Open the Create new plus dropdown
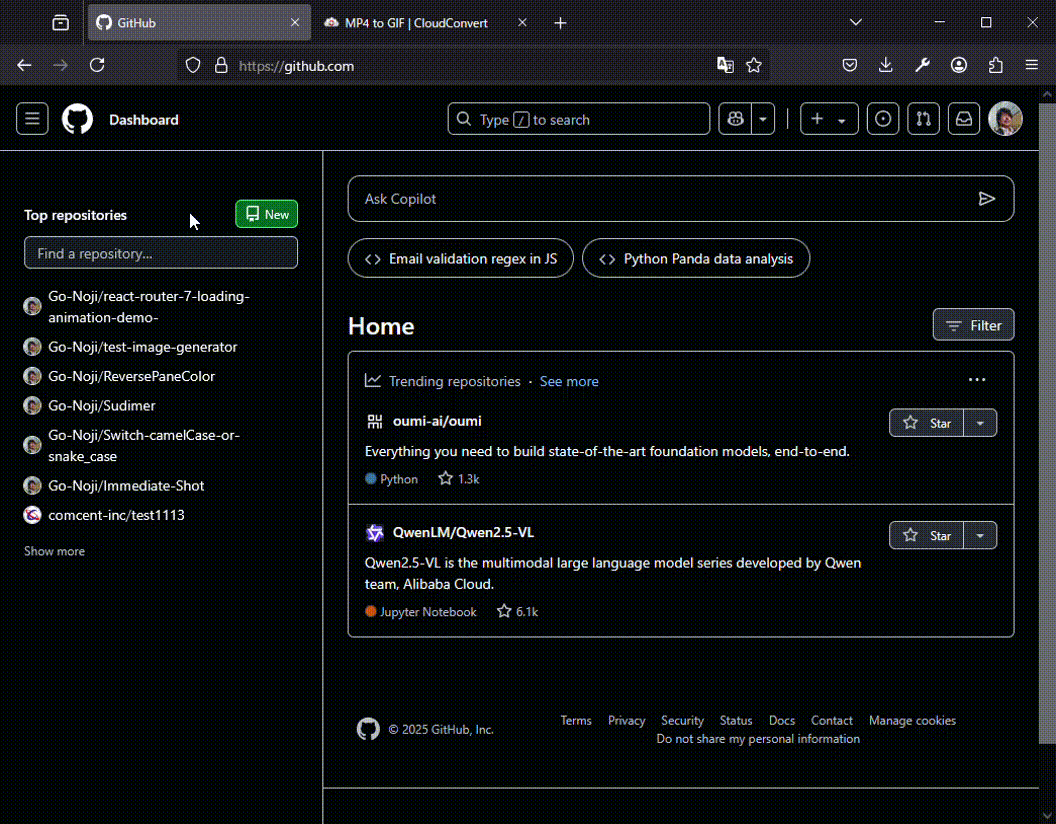This screenshot has height=824, width=1056. pos(829,119)
